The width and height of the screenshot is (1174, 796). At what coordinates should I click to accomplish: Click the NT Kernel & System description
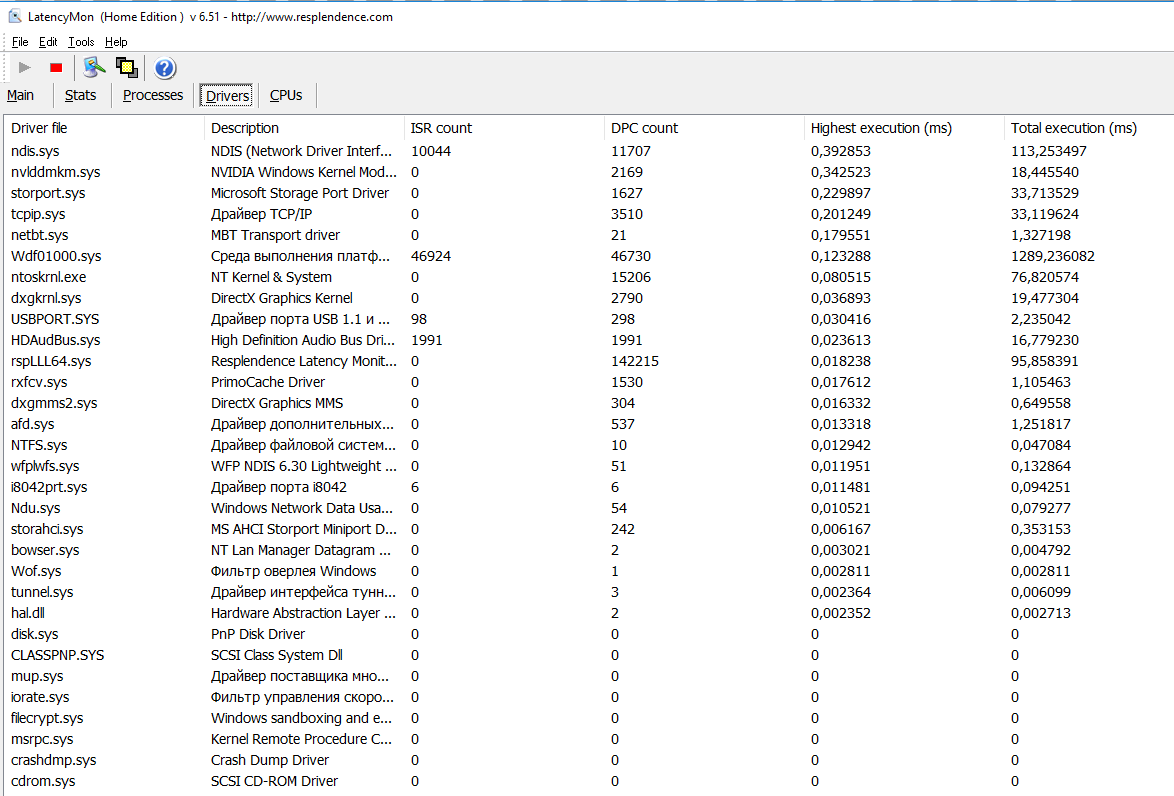tap(271, 277)
